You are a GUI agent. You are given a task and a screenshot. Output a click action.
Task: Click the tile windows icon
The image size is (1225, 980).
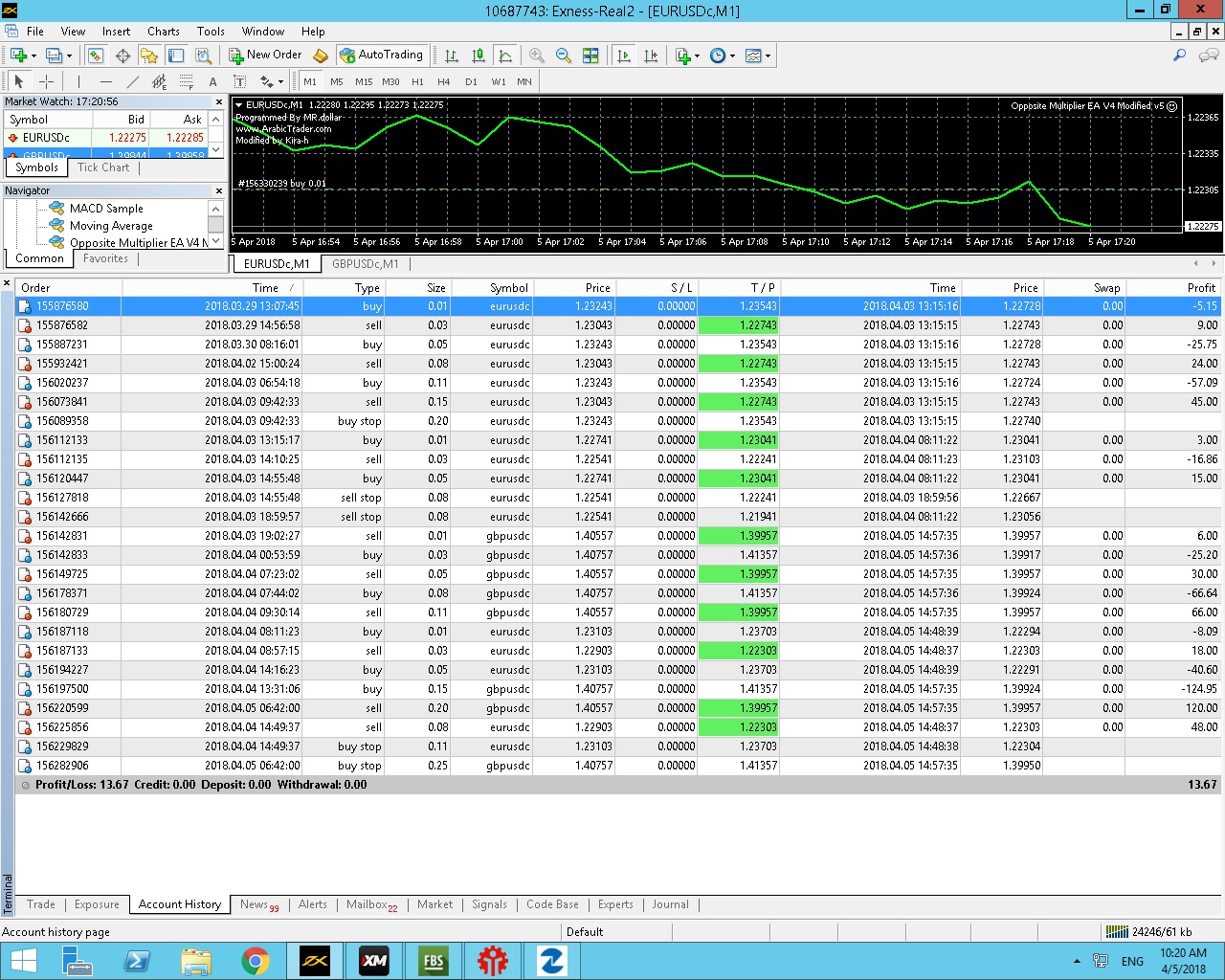point(590,56)
